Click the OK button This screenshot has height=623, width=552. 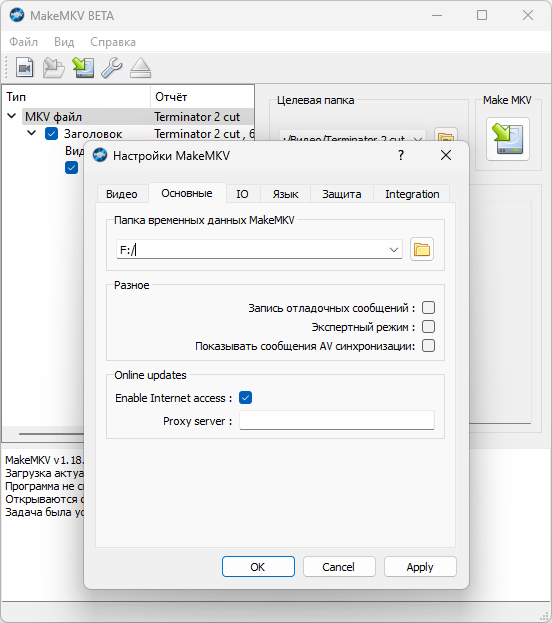258,567
